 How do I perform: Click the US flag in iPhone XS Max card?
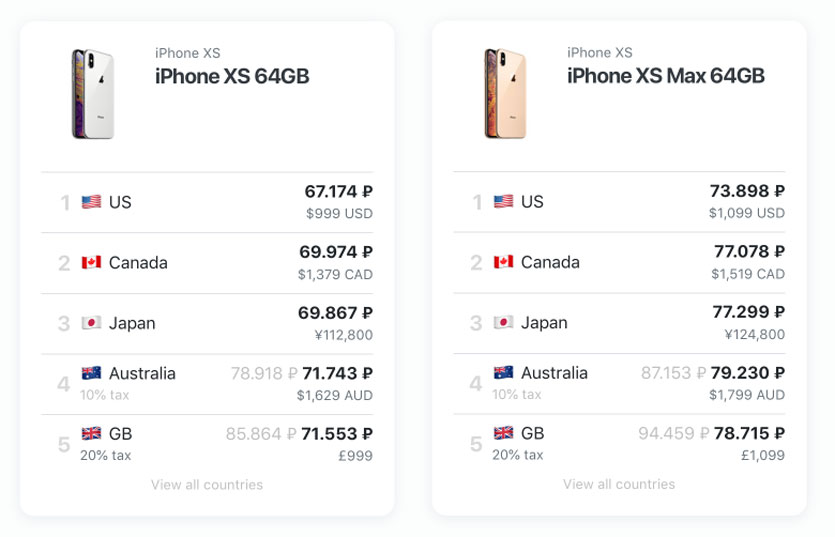click(504, 202)
